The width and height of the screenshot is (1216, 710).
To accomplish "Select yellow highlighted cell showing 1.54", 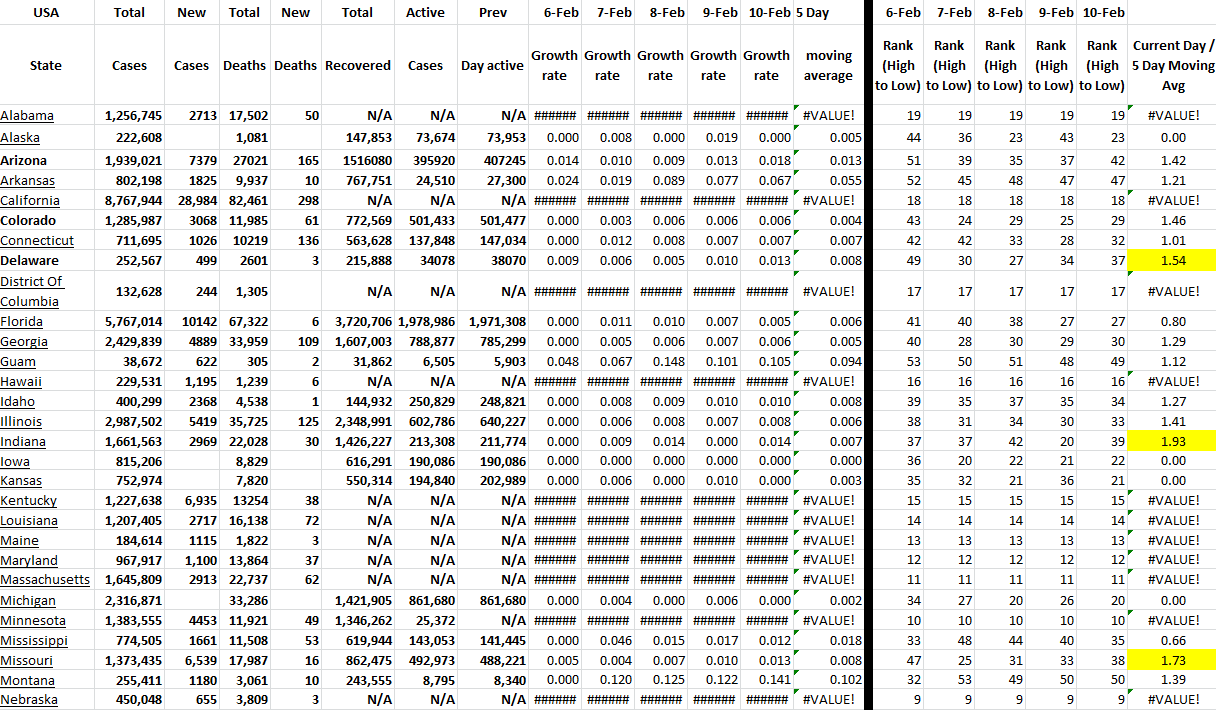I will pyautogui.click(x=1171, y=261).
